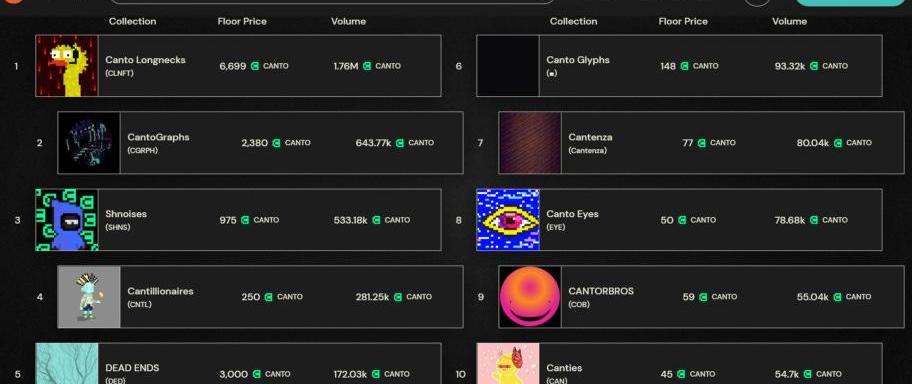Click the CANTO icon beside Shnoises volume

point(376,220)
